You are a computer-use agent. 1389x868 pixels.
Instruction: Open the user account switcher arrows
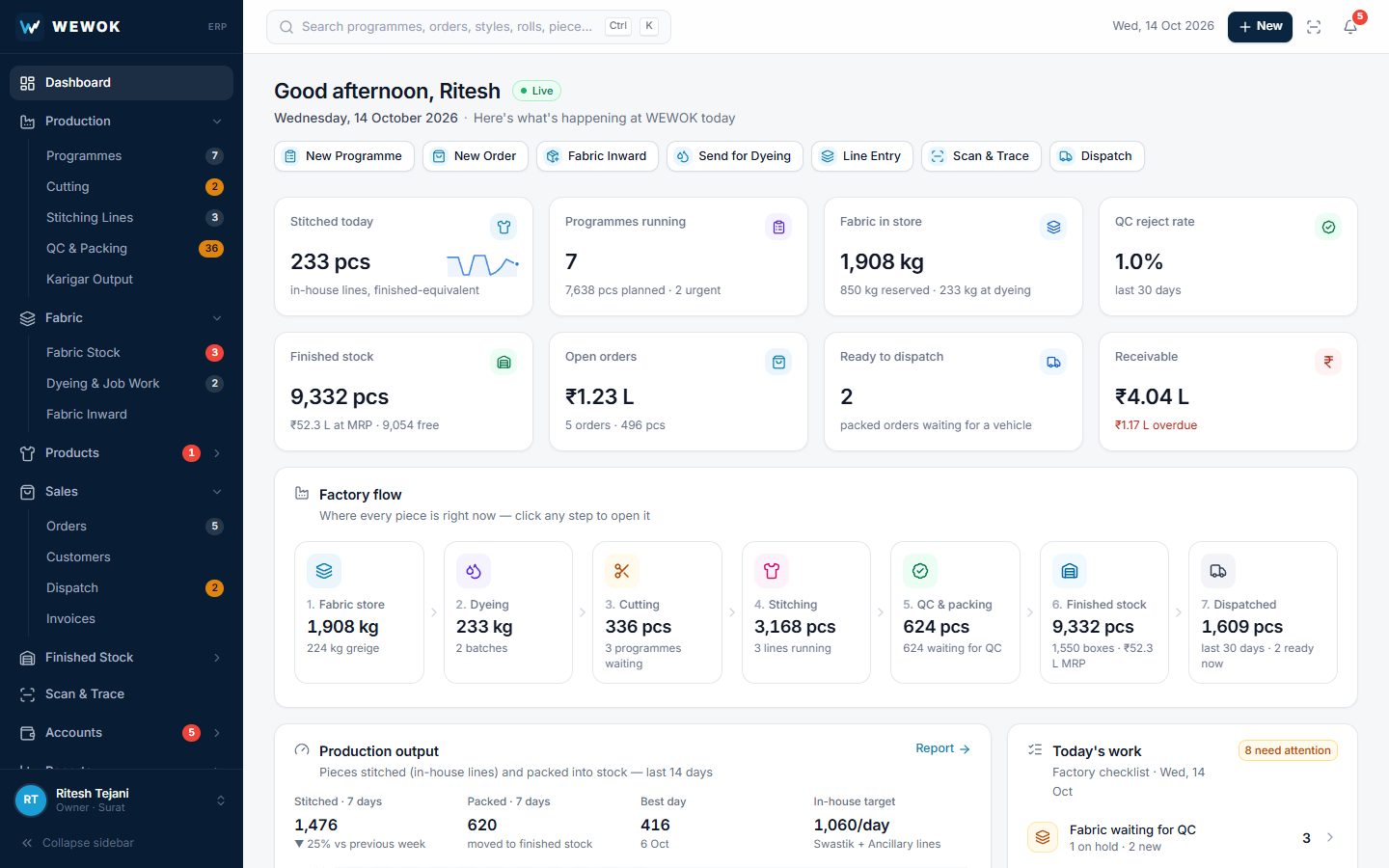pyautogui.click(x=221, y=800)
